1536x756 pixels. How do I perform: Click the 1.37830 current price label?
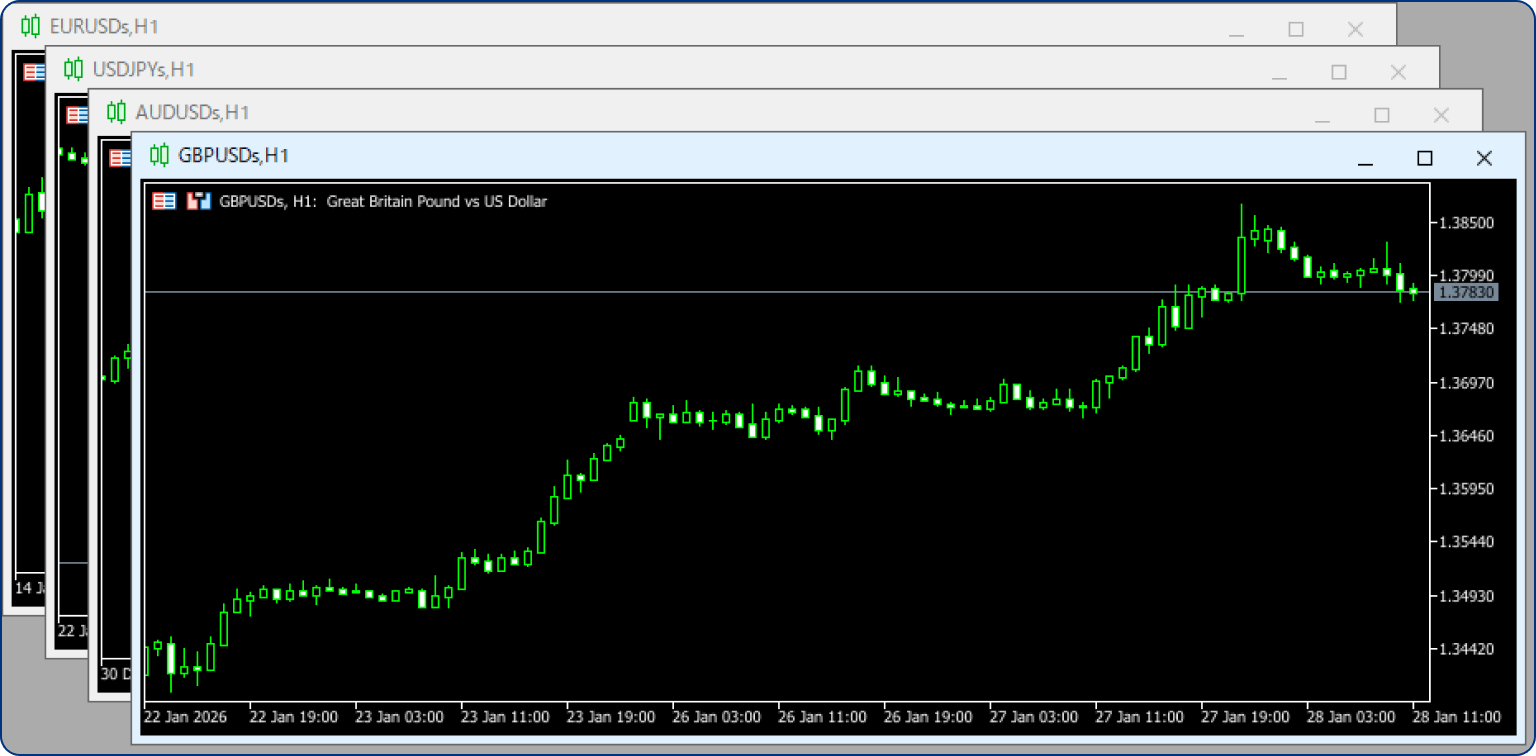pos(1465,292)
